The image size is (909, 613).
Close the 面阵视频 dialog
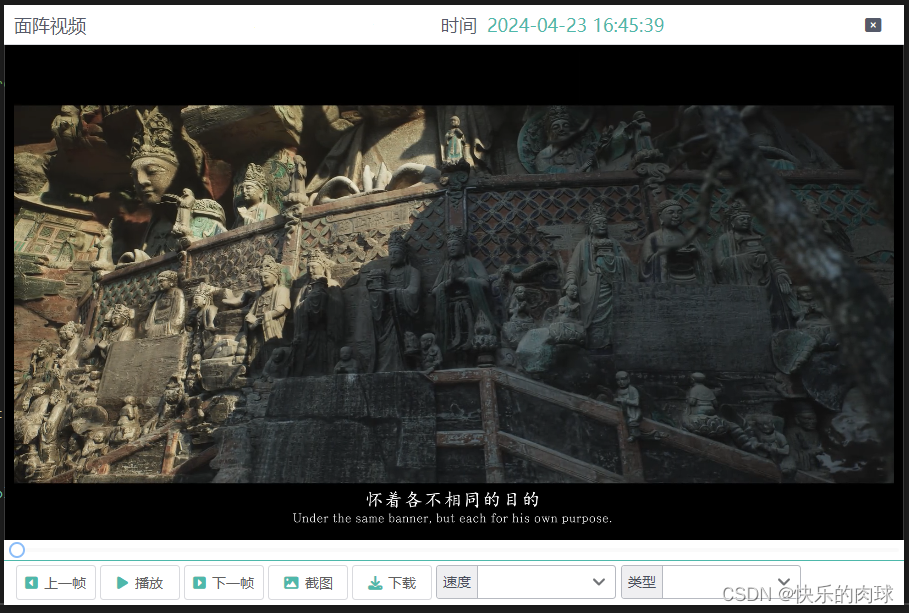click(872, 25)
